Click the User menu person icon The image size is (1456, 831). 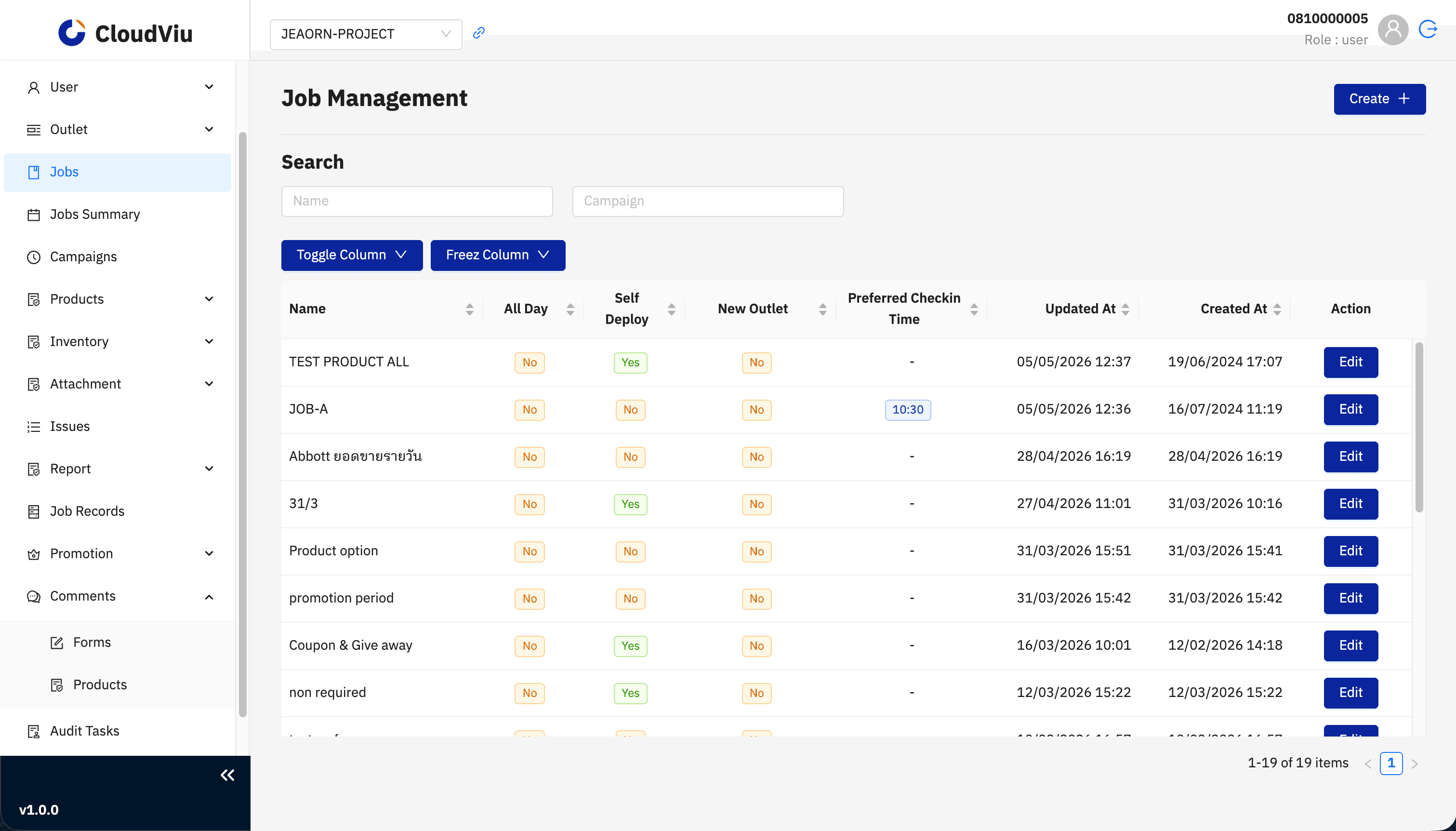(34, 87)
